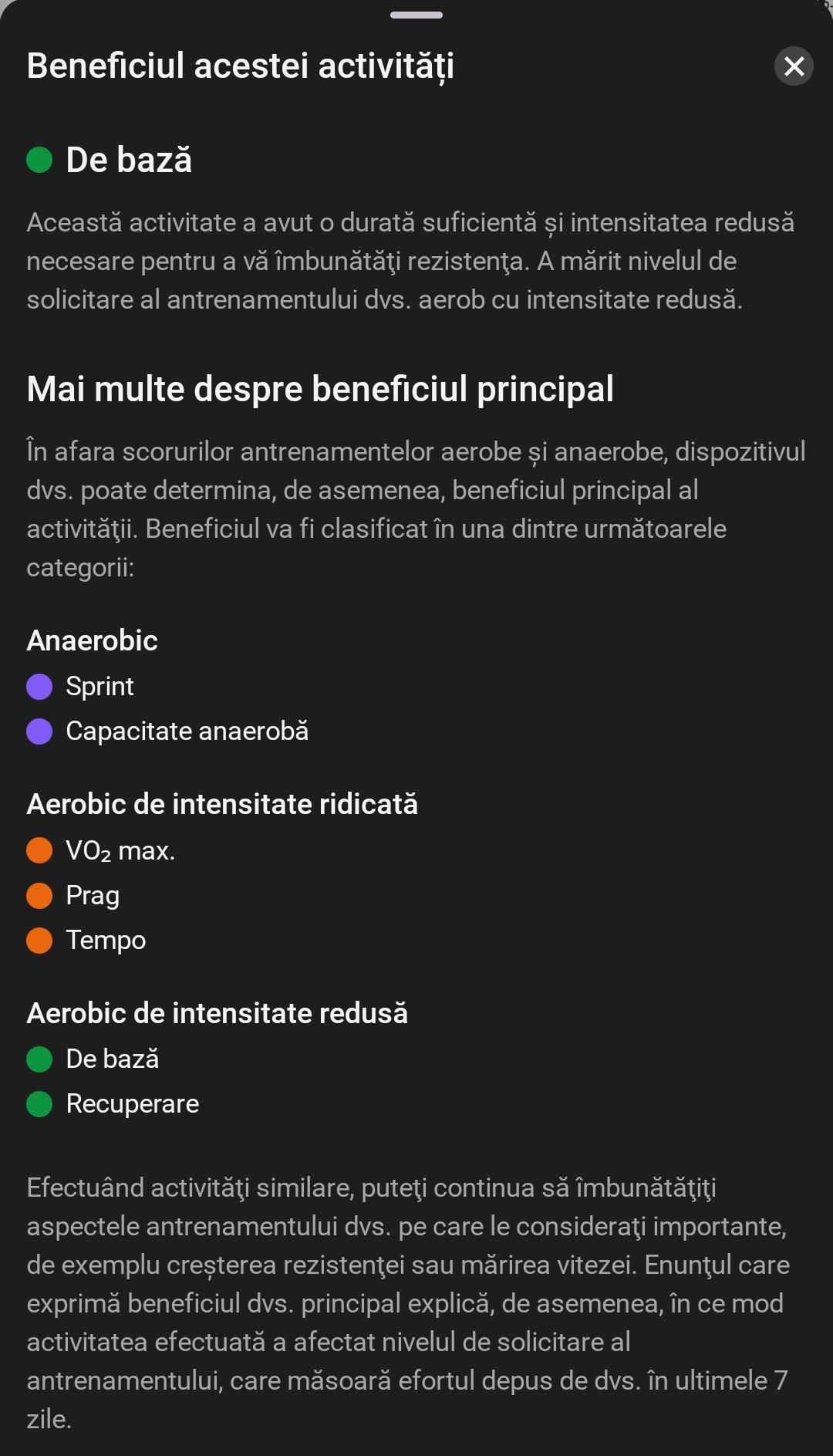The width and height of the screenshot is (833, 1456).
Task: Tap the green dot beside De bază in the list
Action: click(39, 1059)
